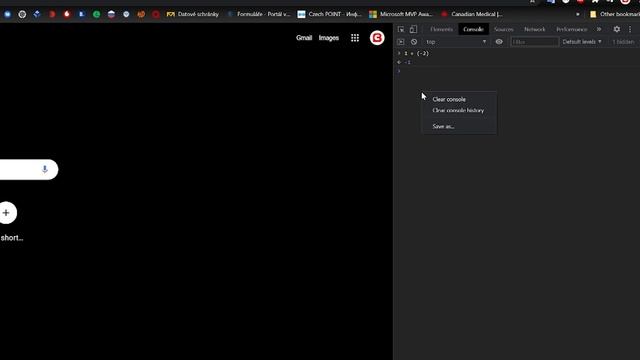The height and width of the screenshot is (360, 640).
Task: Switch to the Elements tab
Action: pyautogui.click(x=441, y=29)
